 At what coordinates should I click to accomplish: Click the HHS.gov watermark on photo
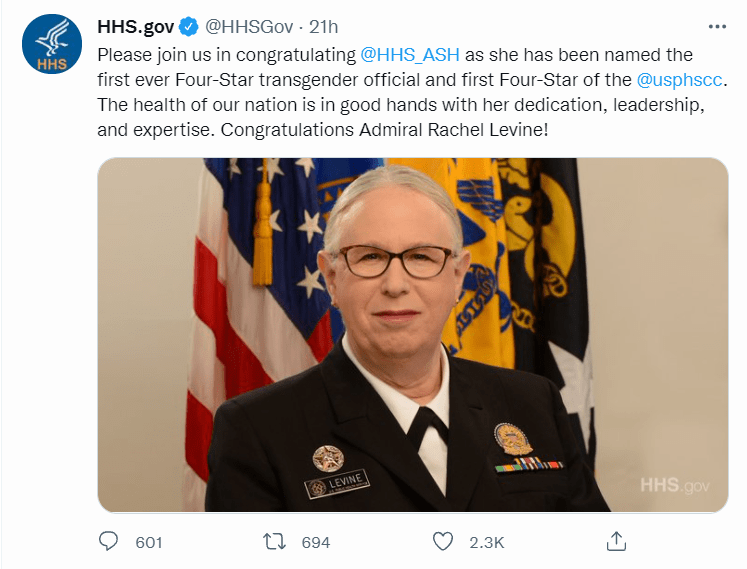pyautogui.click(x=675, y=486)
